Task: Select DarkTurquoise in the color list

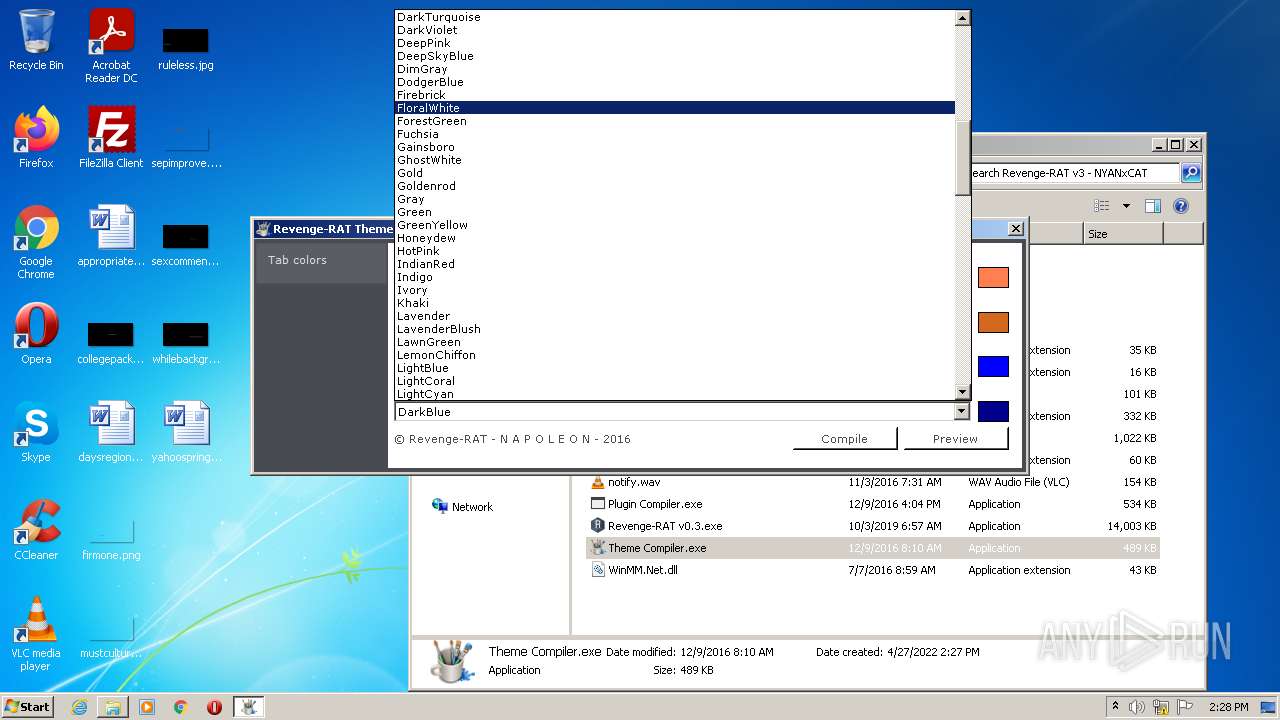Action: pyautogui.click(x=675, y=17)
